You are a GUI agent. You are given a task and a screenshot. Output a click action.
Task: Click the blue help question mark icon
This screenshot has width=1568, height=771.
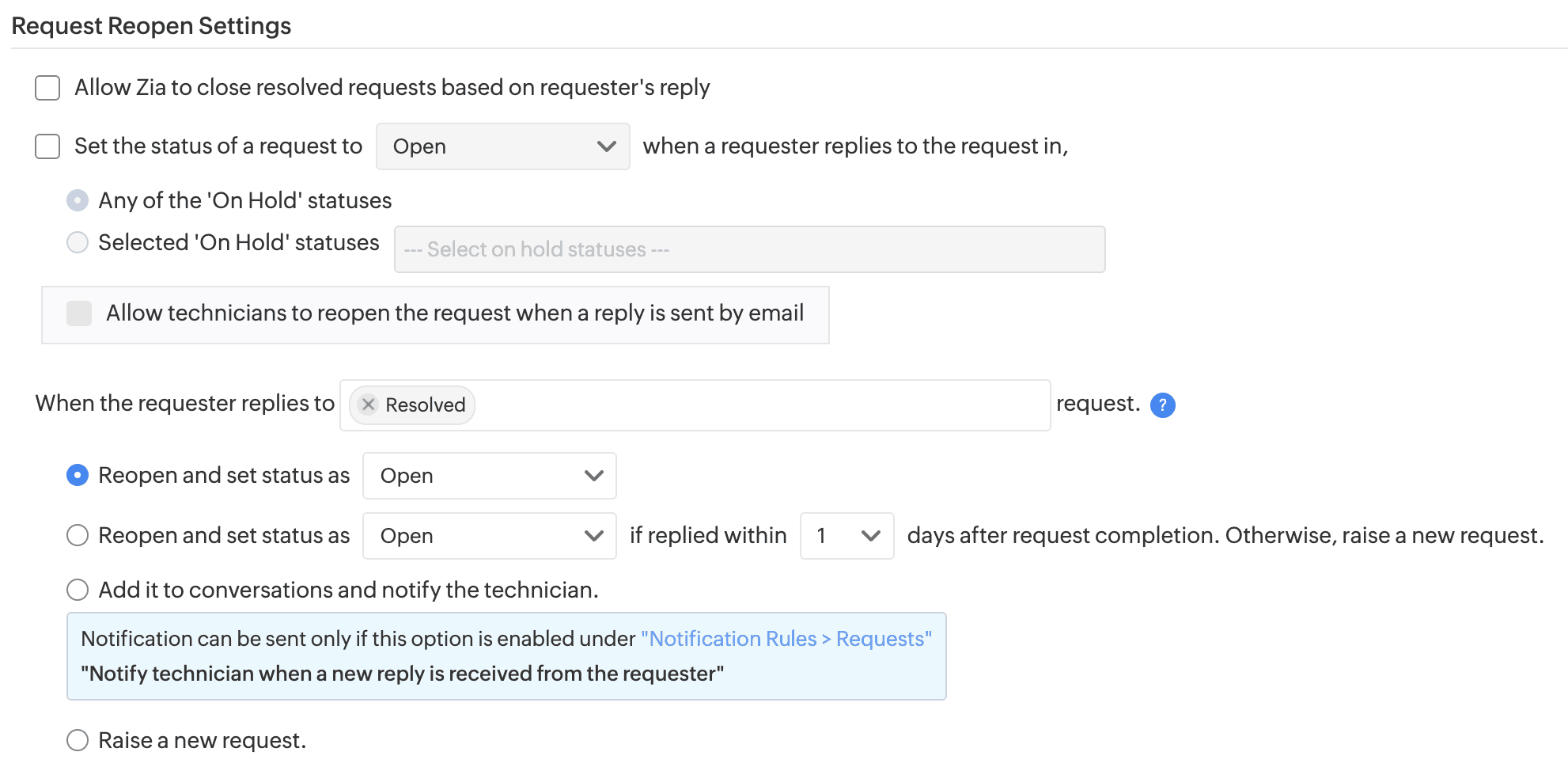coord(1162,405)
